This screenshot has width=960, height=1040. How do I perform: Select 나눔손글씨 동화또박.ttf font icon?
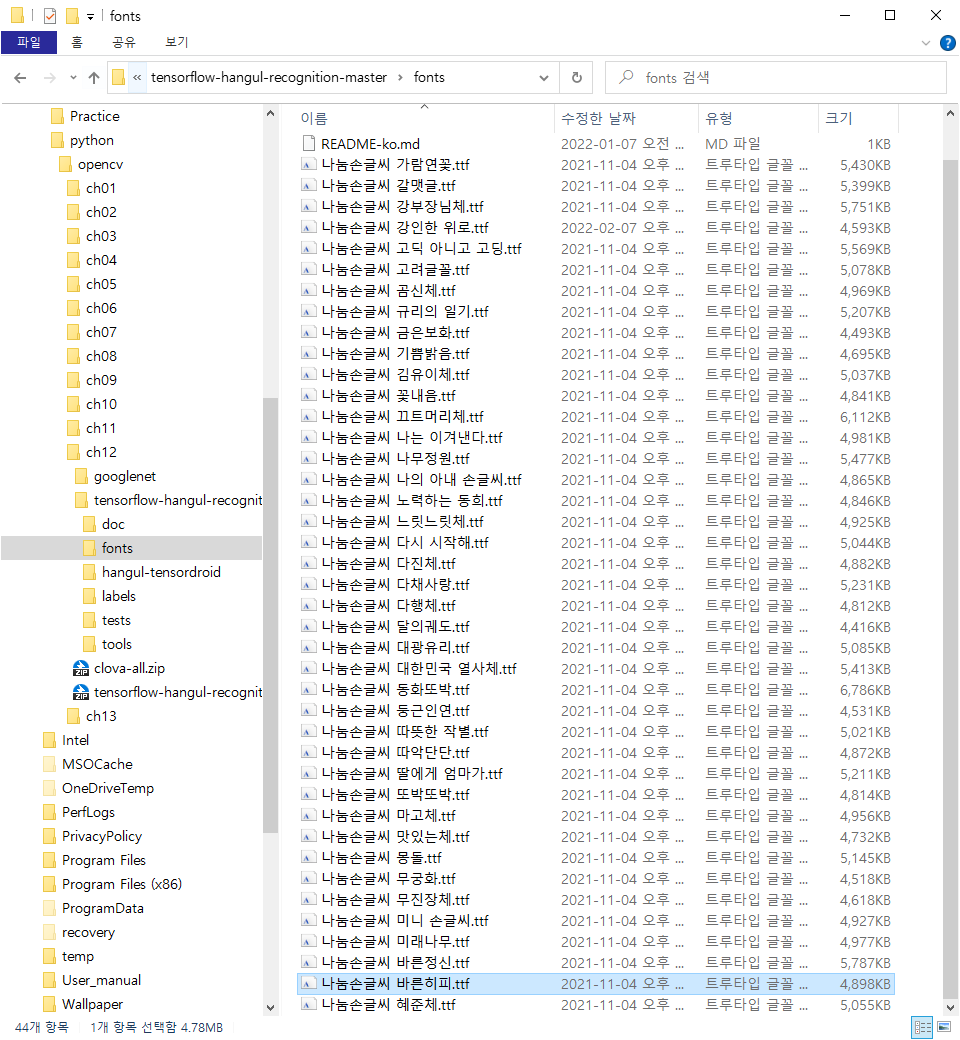(x=308, y=690)
